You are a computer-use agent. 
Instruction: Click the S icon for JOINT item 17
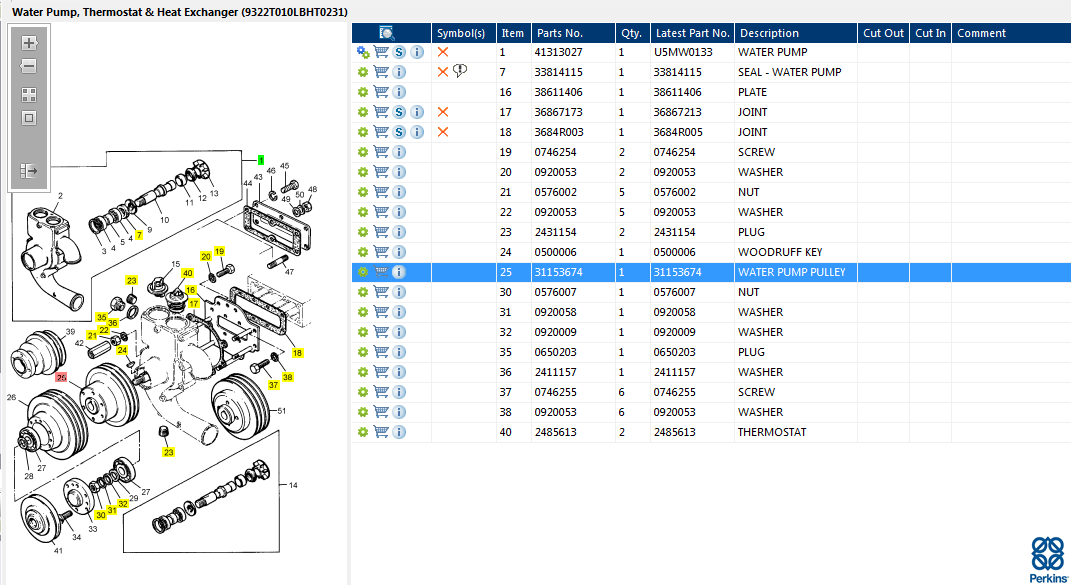coord(399,112)
